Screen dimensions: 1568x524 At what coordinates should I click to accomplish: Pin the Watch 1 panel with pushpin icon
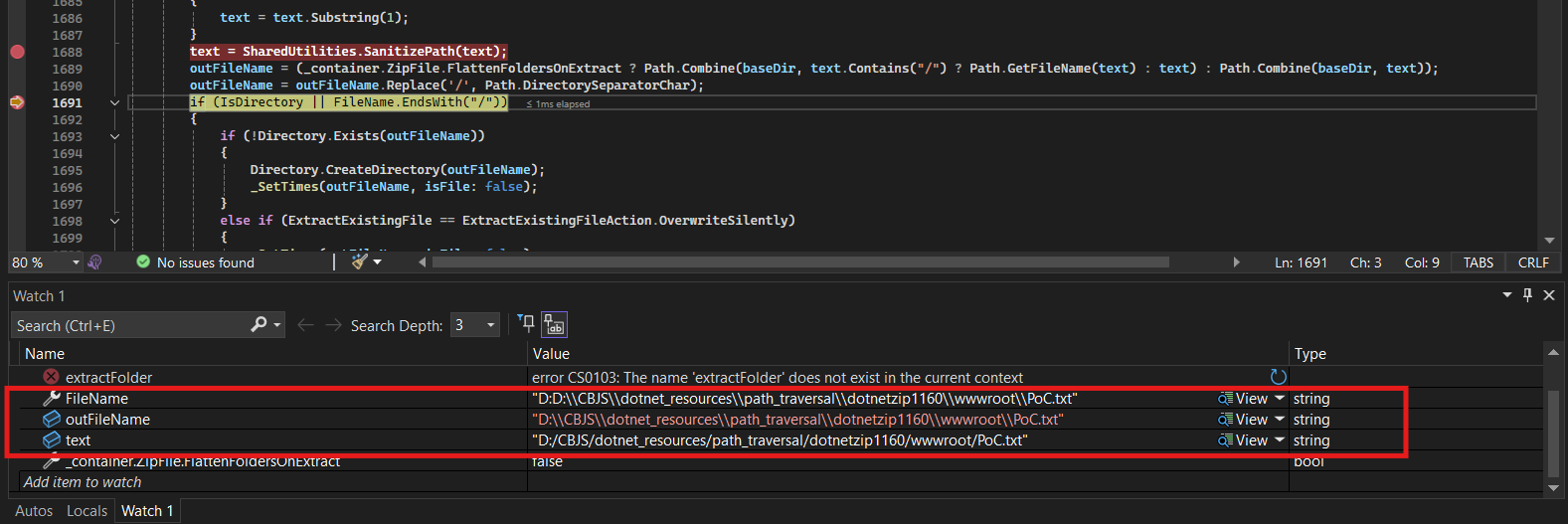(x=1528, y=295)
